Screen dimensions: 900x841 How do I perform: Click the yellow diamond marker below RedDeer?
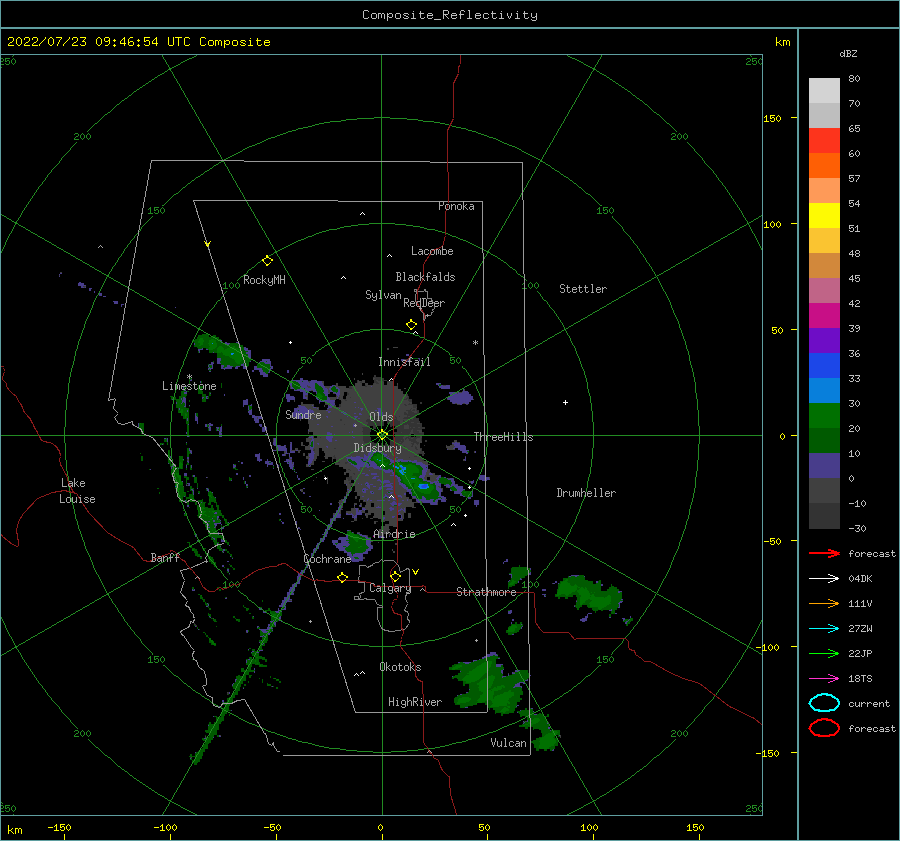[x=412, y=325]
